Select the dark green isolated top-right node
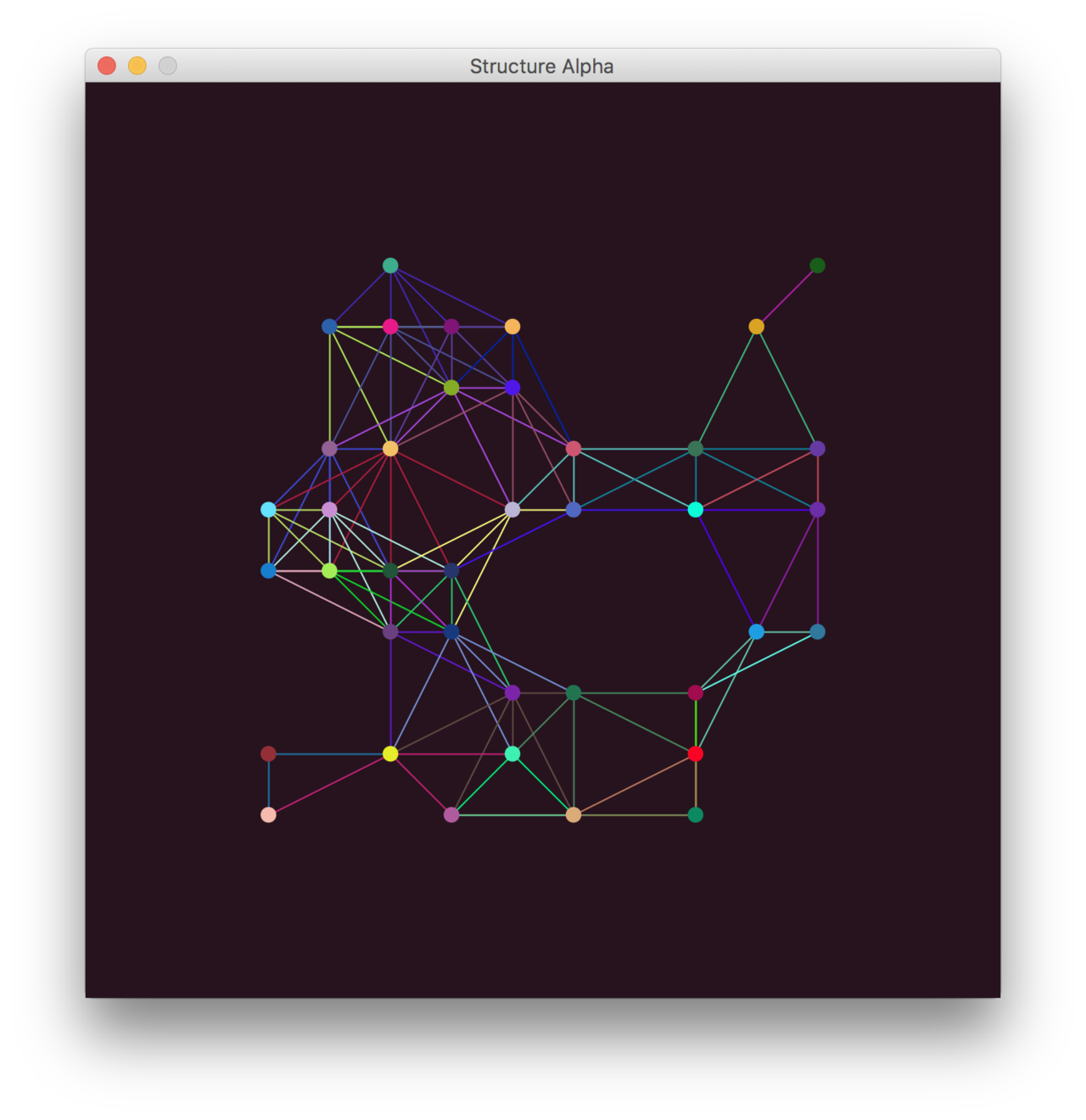This screenshot has width=1086, height=1120. tap(817, 266)
